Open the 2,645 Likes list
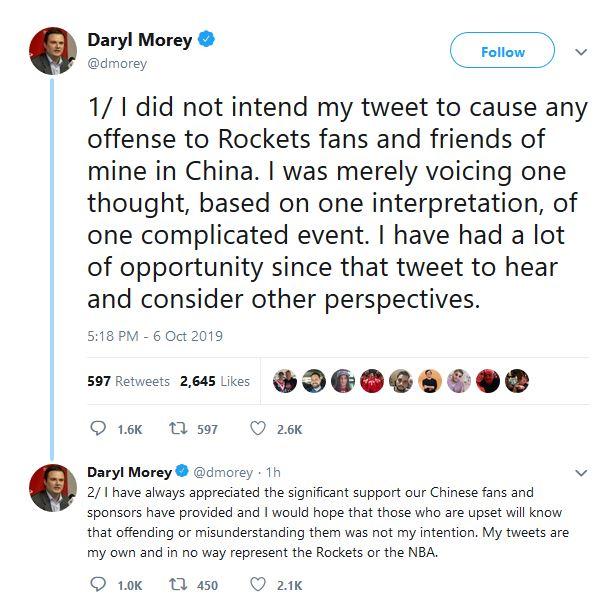 coord(215,381)
